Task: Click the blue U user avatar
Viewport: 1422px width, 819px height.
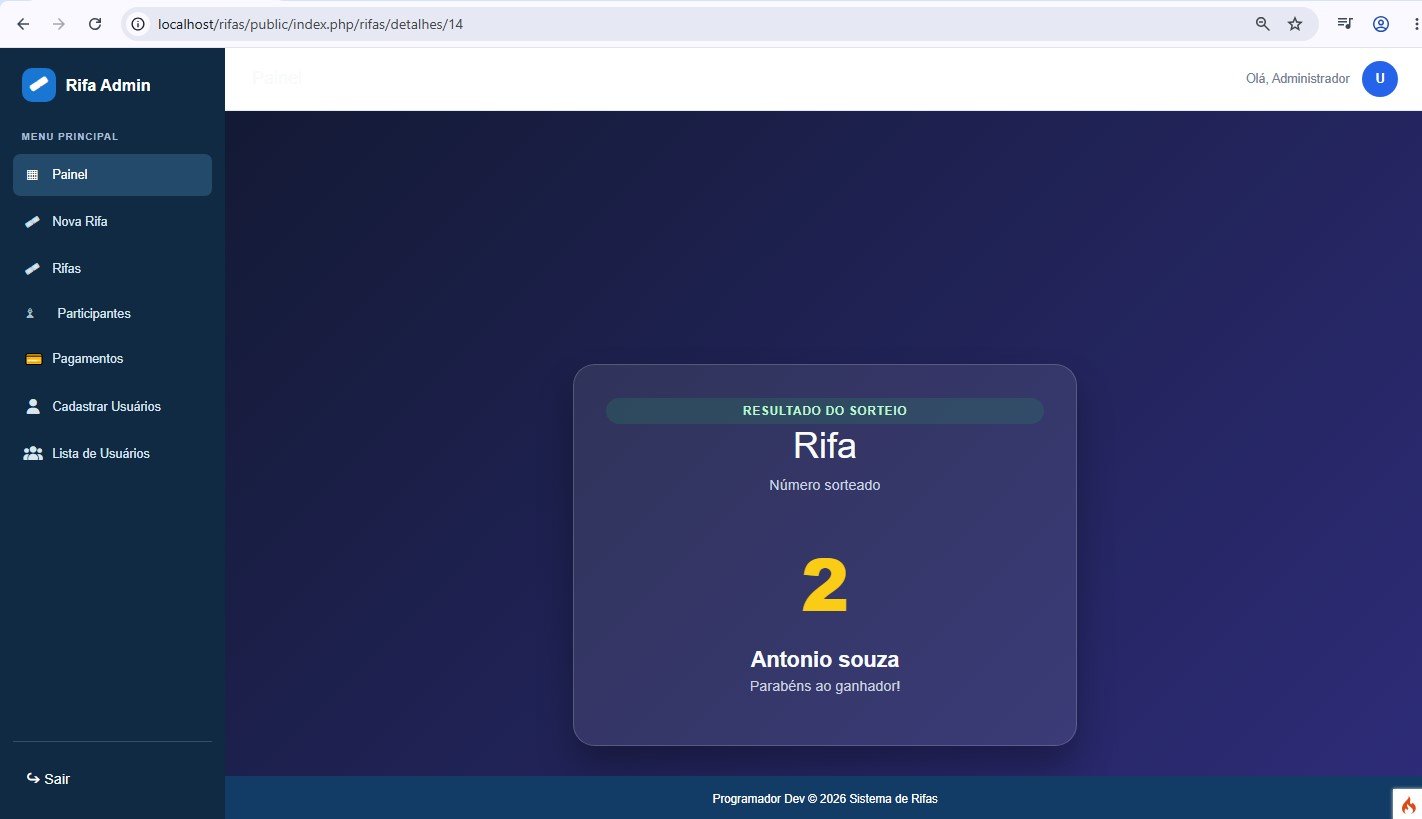Action: click(1380, 79)
